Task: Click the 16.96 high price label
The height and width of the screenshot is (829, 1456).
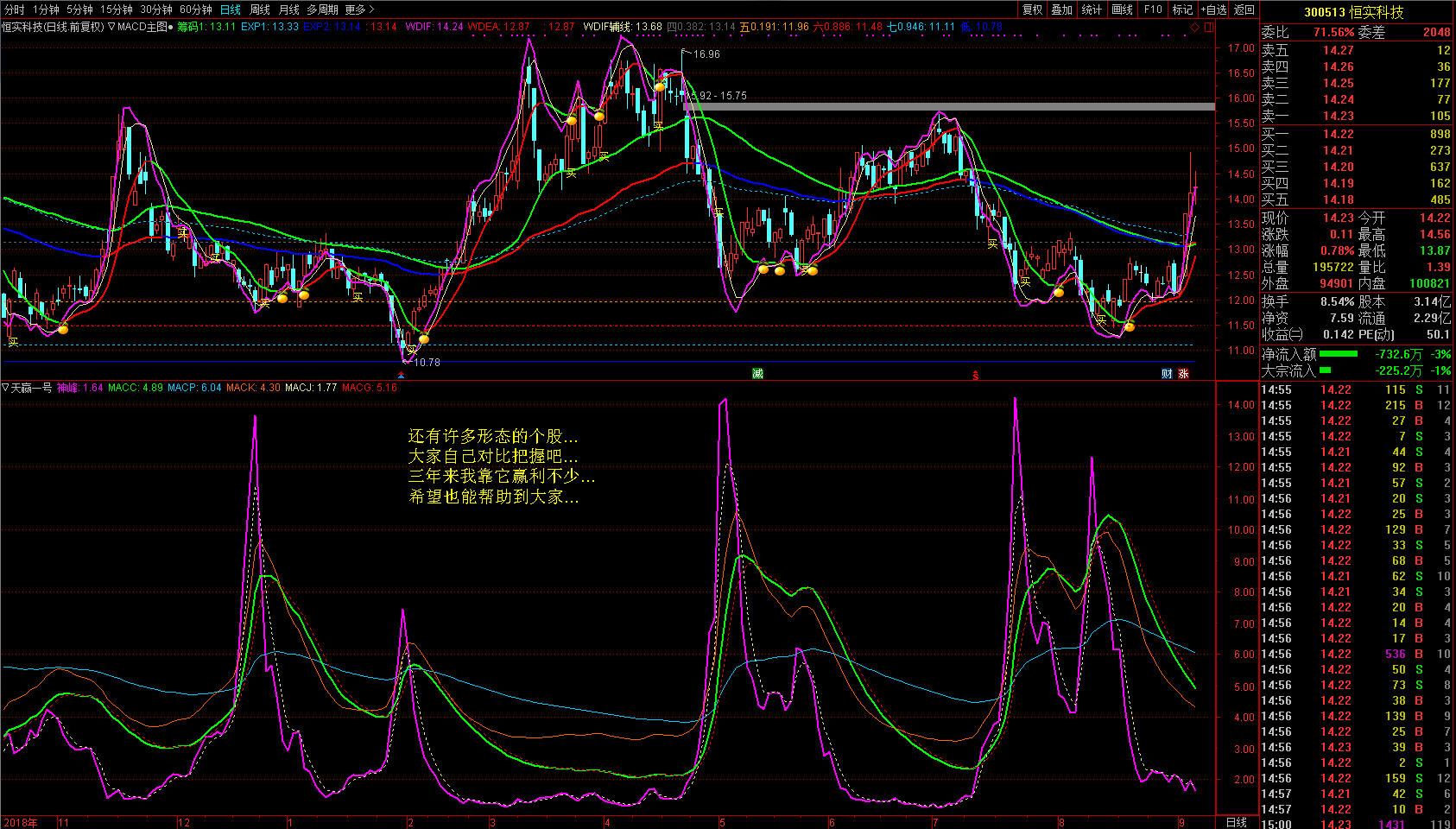Action: pyautogui.click(x=706, y=54)
